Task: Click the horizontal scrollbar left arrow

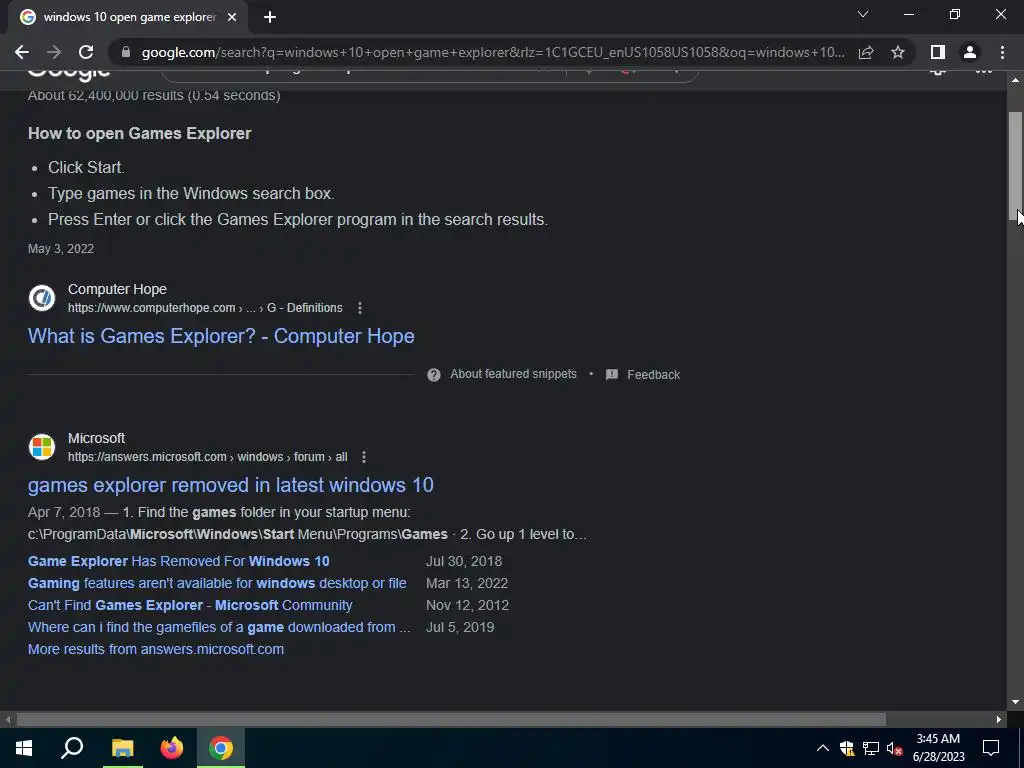Action: tap(8, 720)
